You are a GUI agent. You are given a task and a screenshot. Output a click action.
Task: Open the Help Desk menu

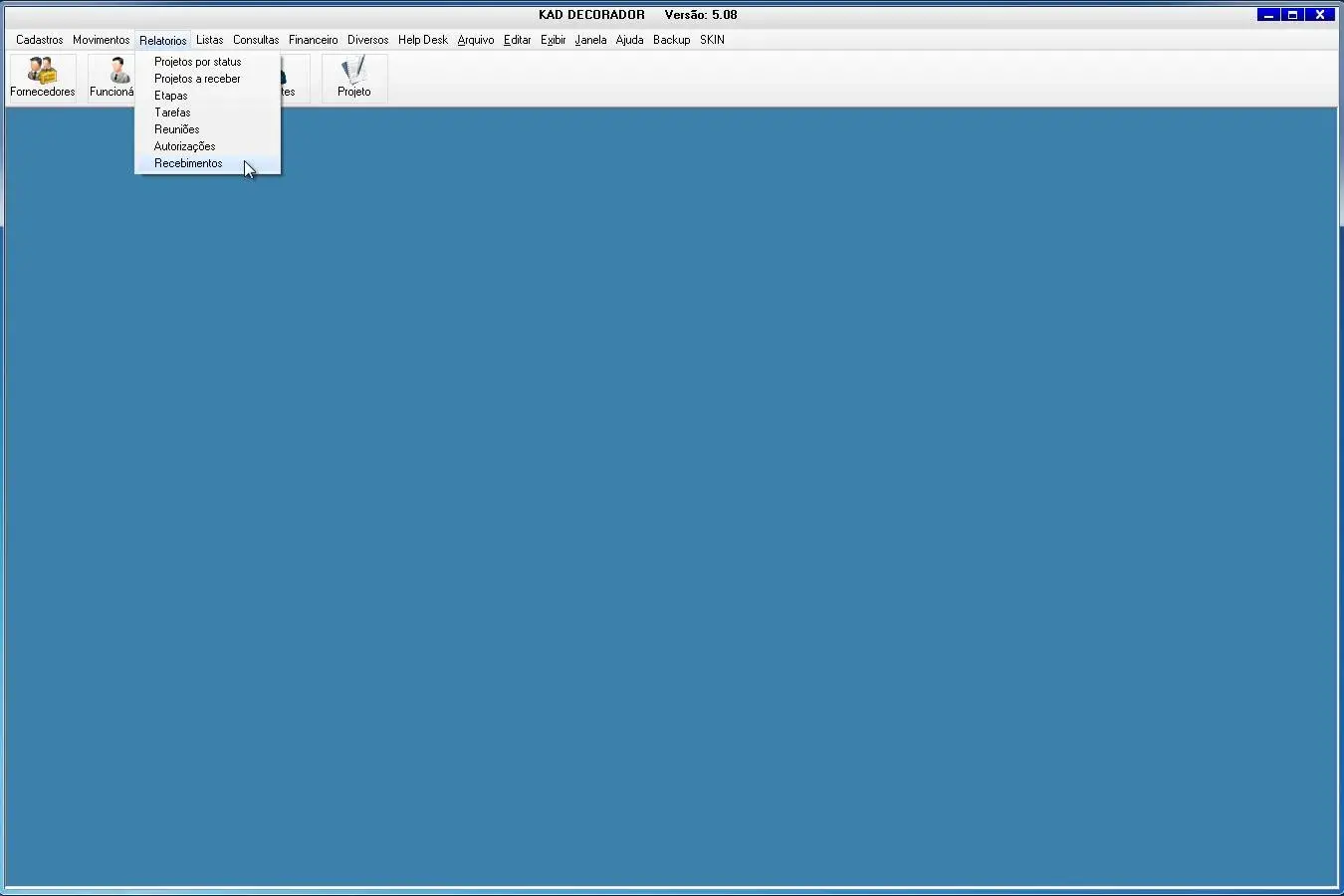(x=423, y=40)
